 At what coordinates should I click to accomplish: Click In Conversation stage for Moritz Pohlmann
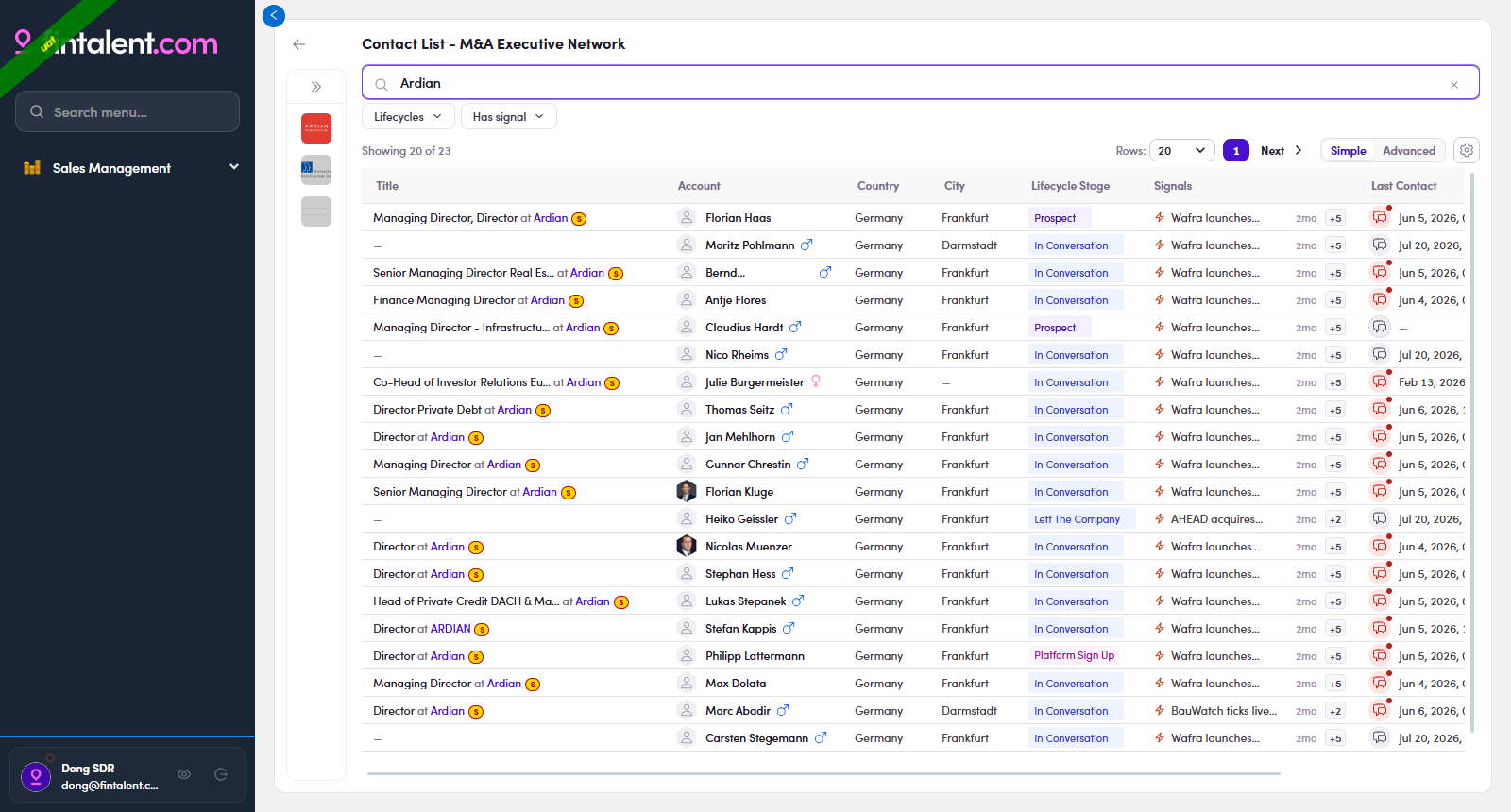click(1076, 245)
